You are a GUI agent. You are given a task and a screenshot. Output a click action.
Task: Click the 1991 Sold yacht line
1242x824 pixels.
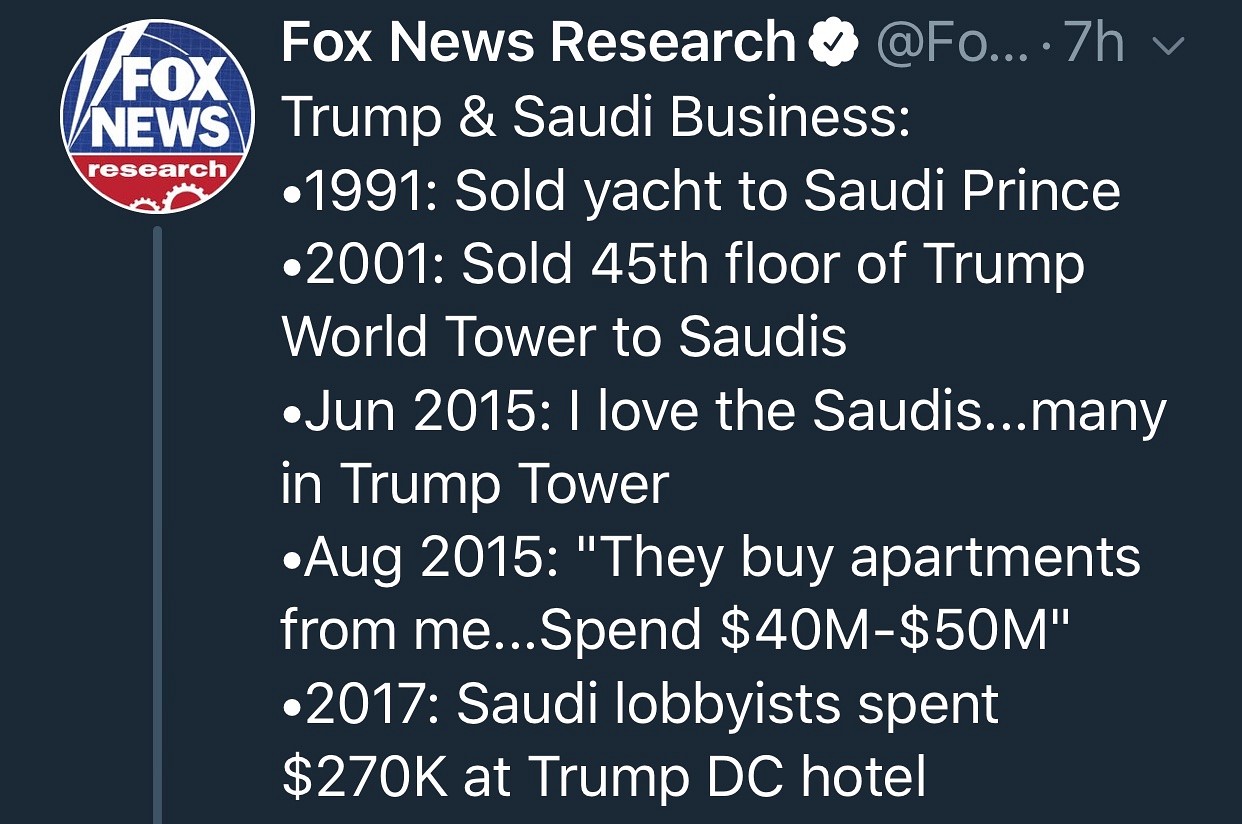(x=700, y=192)
